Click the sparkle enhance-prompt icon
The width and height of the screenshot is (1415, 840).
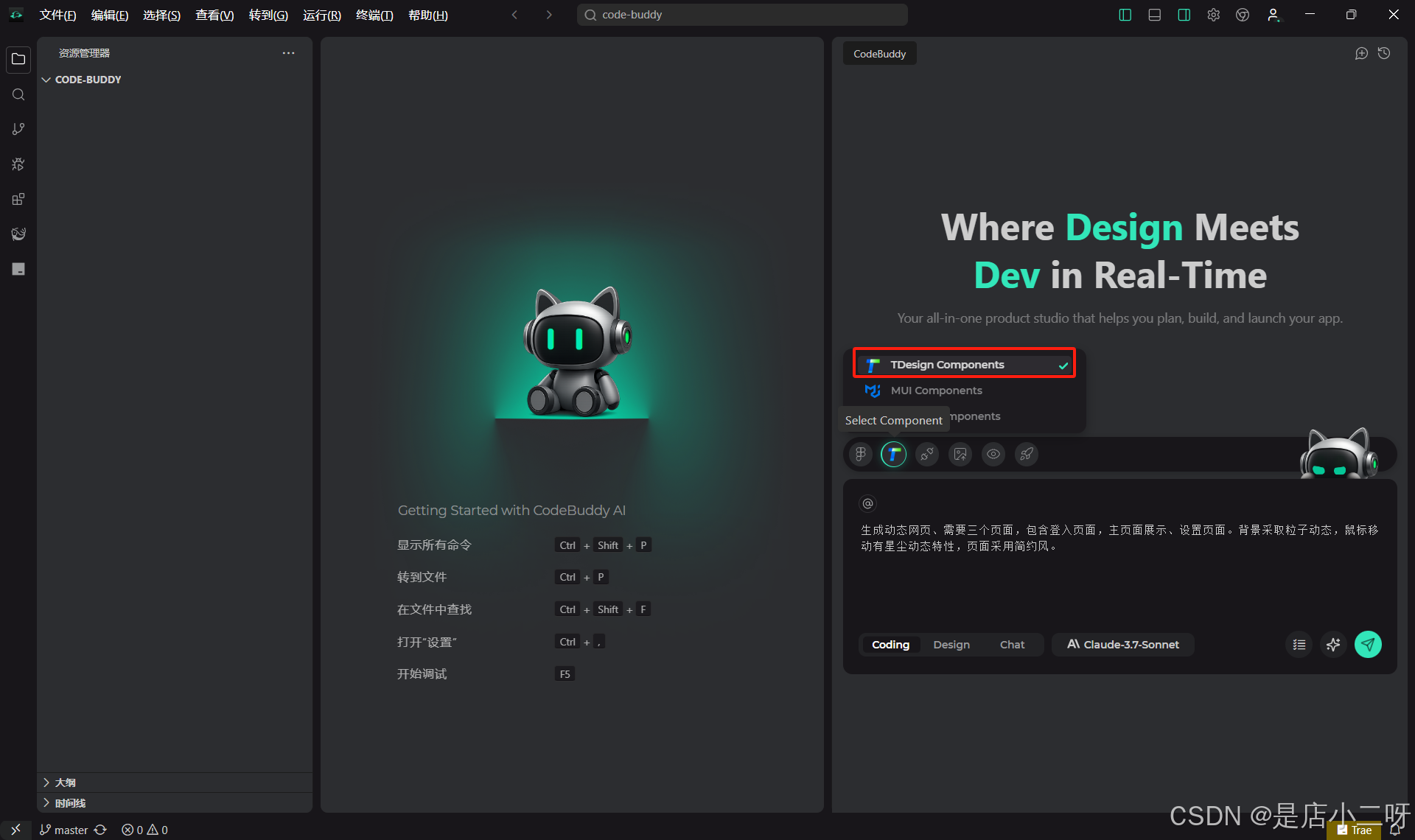1333,645
